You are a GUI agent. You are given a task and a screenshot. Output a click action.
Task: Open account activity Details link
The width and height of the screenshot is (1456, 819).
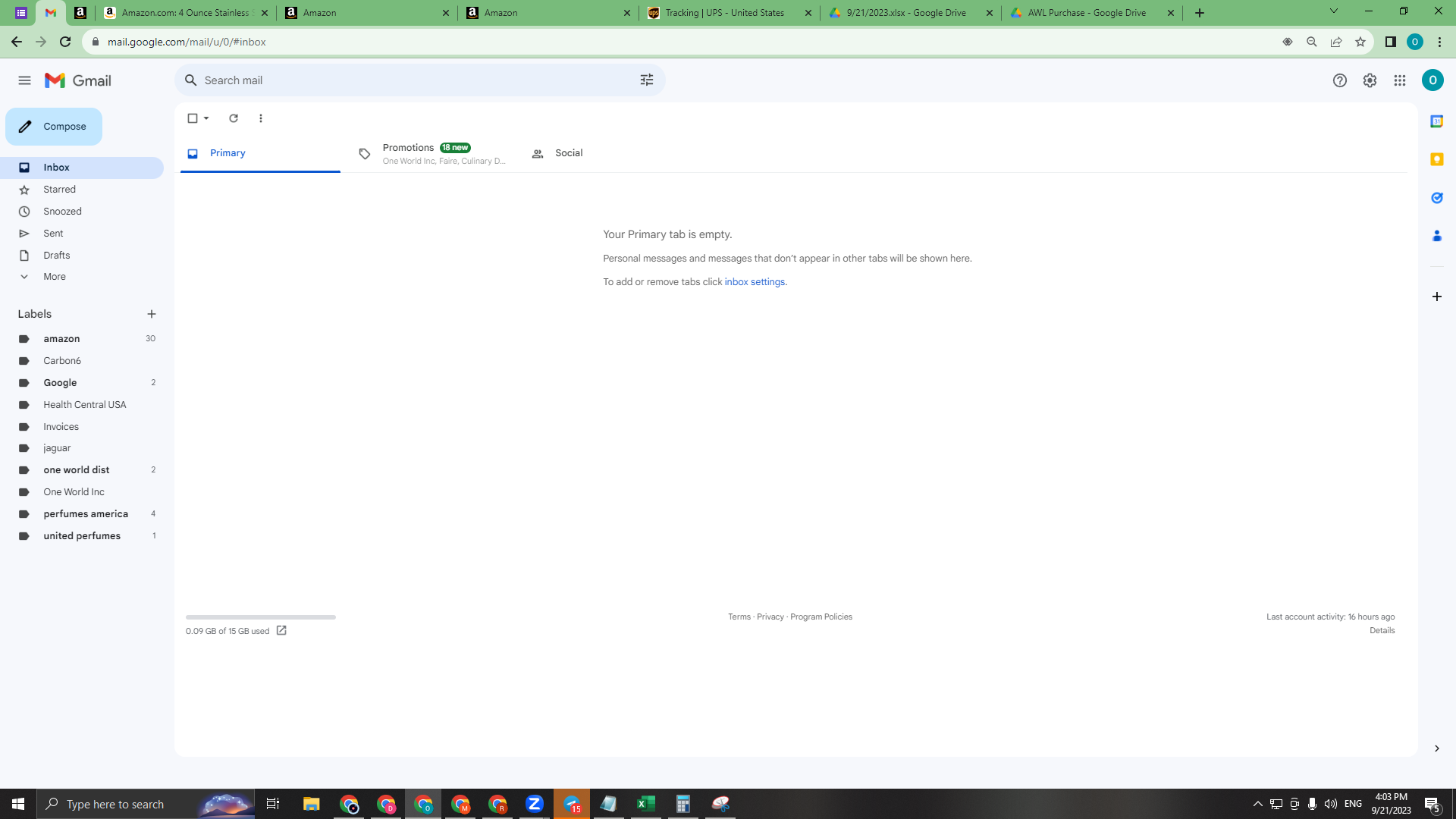click(x=1382, y=631)
